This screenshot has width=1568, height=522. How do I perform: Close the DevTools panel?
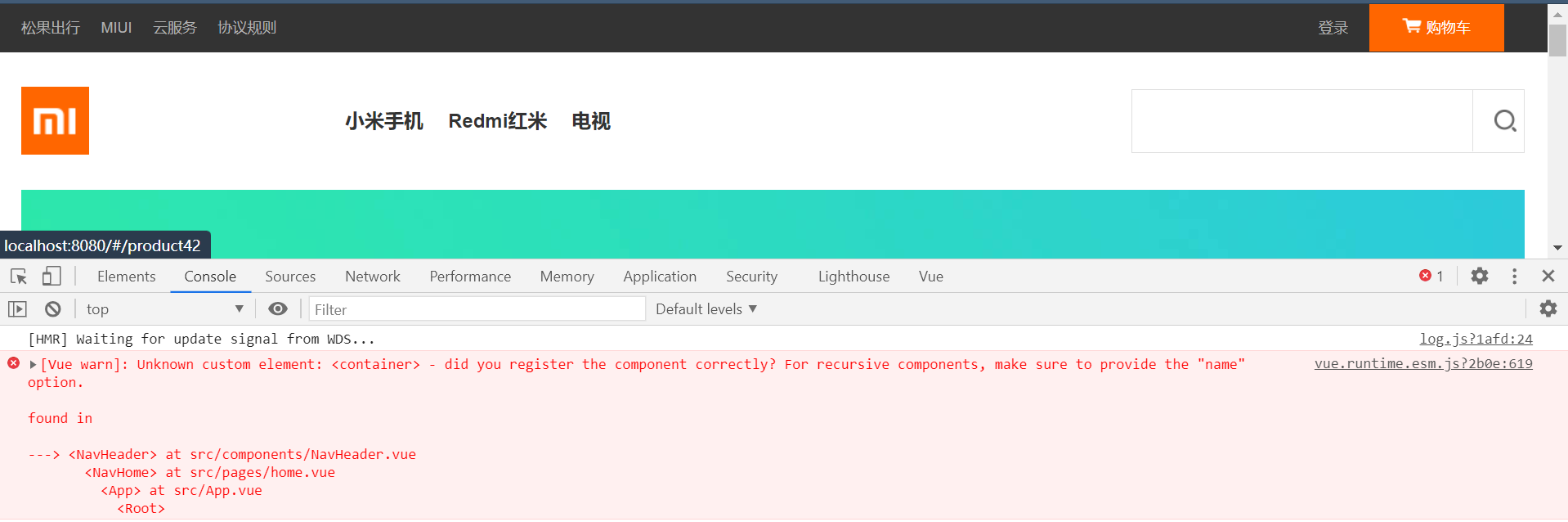point(1548,277)
